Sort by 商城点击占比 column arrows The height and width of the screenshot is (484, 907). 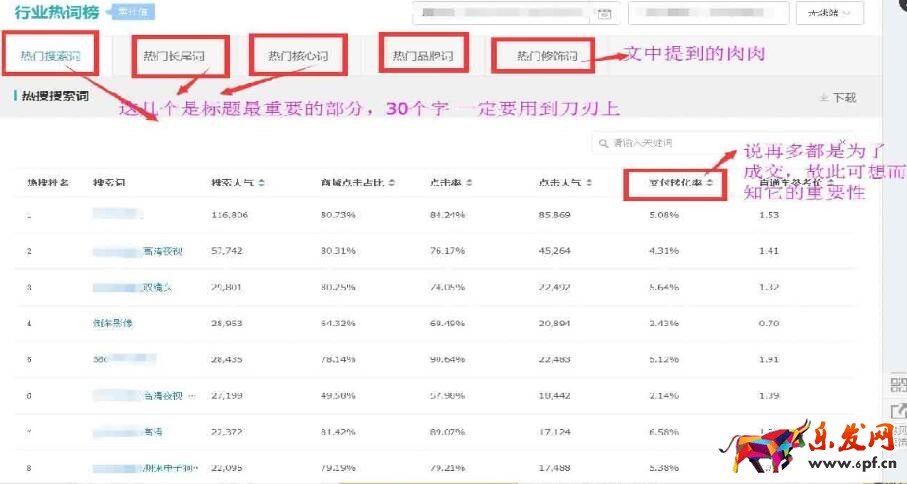392,183
